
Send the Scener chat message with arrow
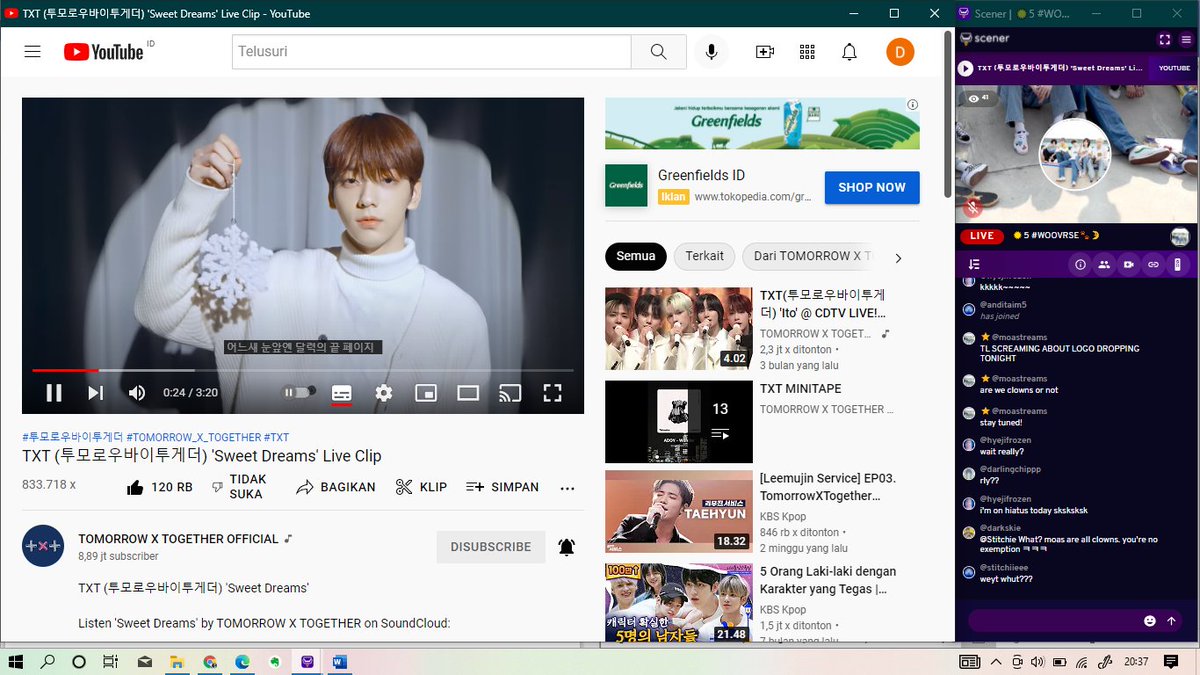coord(1172,621)
